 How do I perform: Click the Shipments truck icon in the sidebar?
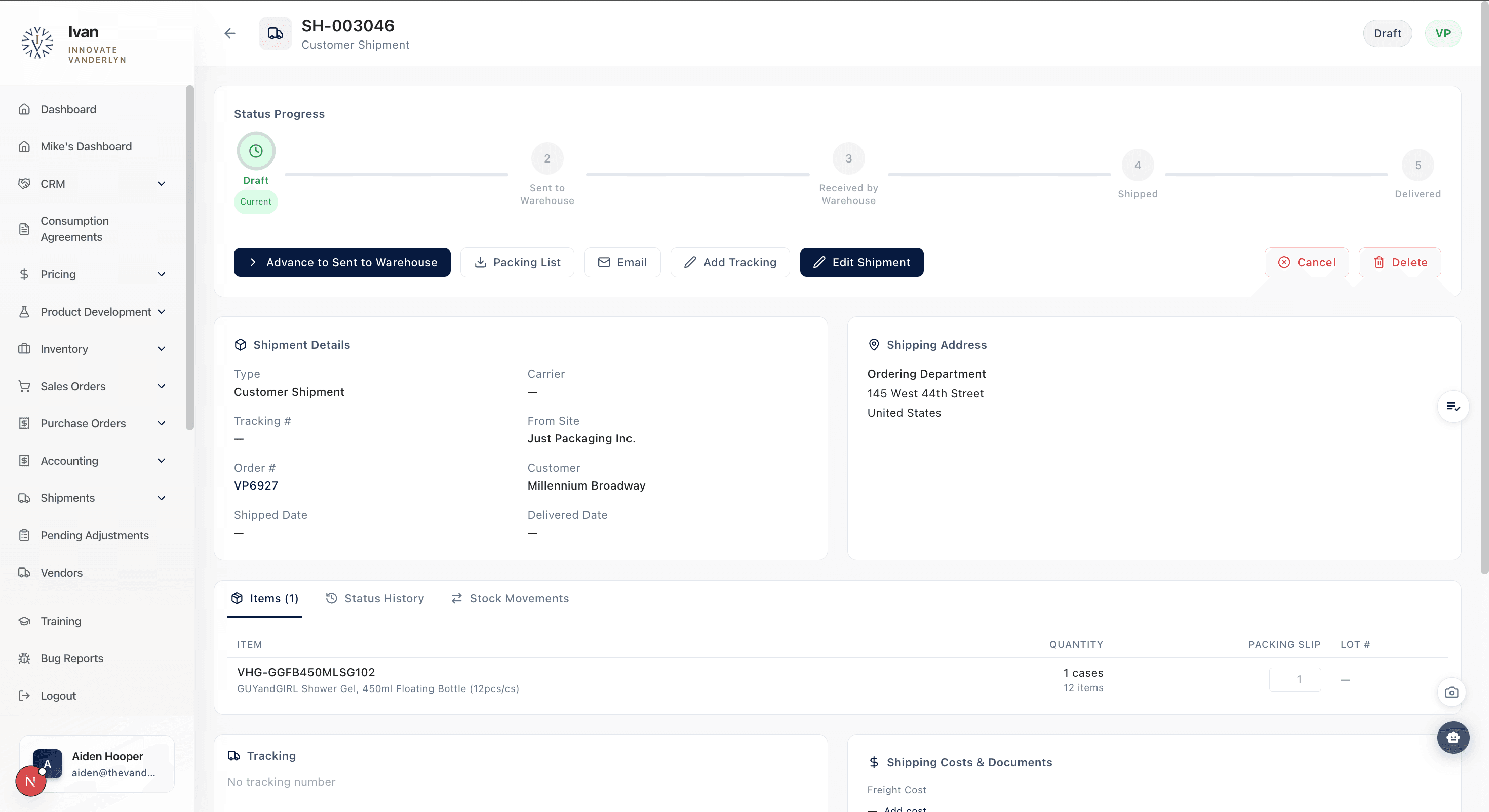click(24, 498)
